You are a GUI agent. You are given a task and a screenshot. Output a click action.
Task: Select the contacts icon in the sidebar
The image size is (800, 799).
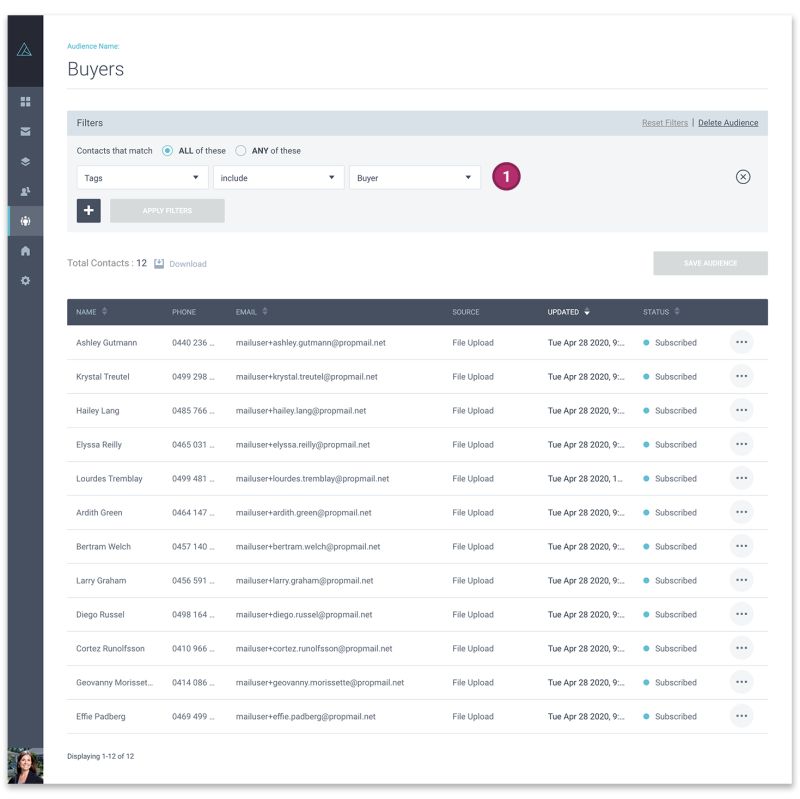point(25,189)
